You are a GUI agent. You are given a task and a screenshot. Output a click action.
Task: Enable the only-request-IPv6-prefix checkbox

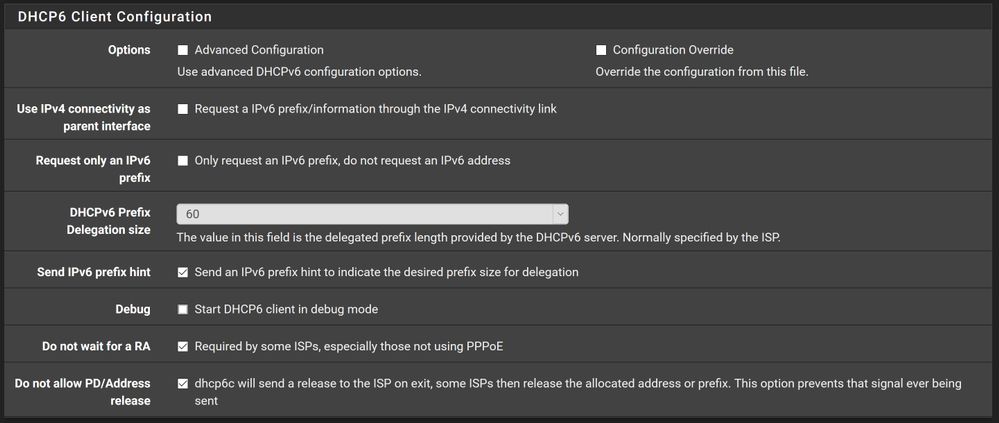[183, 160]
